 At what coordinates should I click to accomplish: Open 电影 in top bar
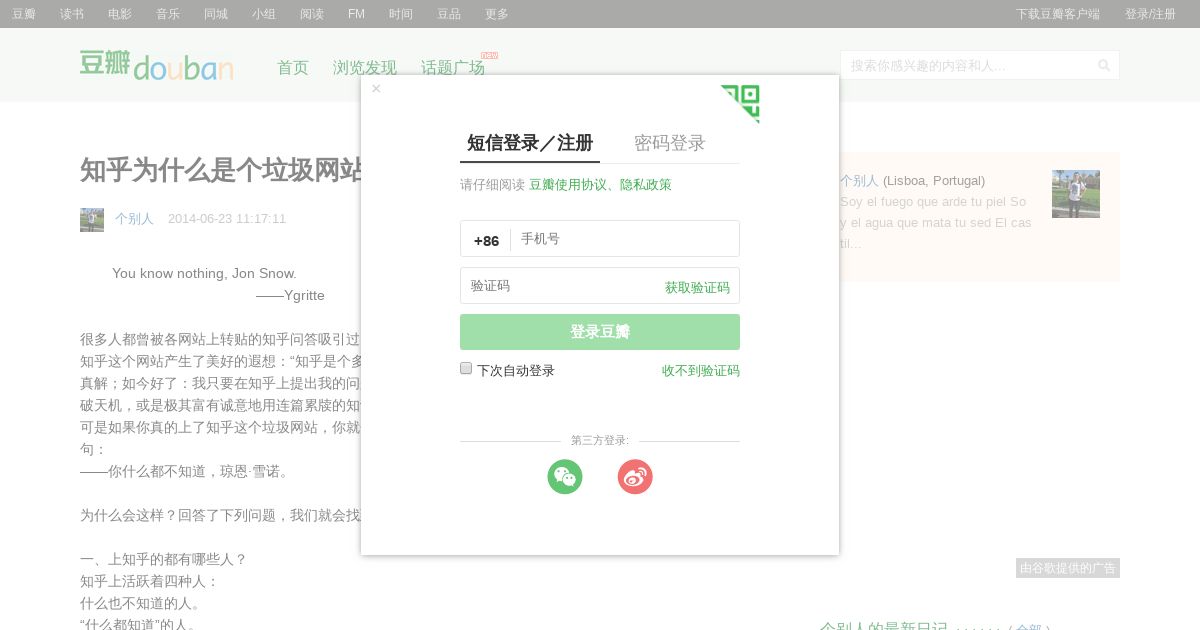point(120,14)
